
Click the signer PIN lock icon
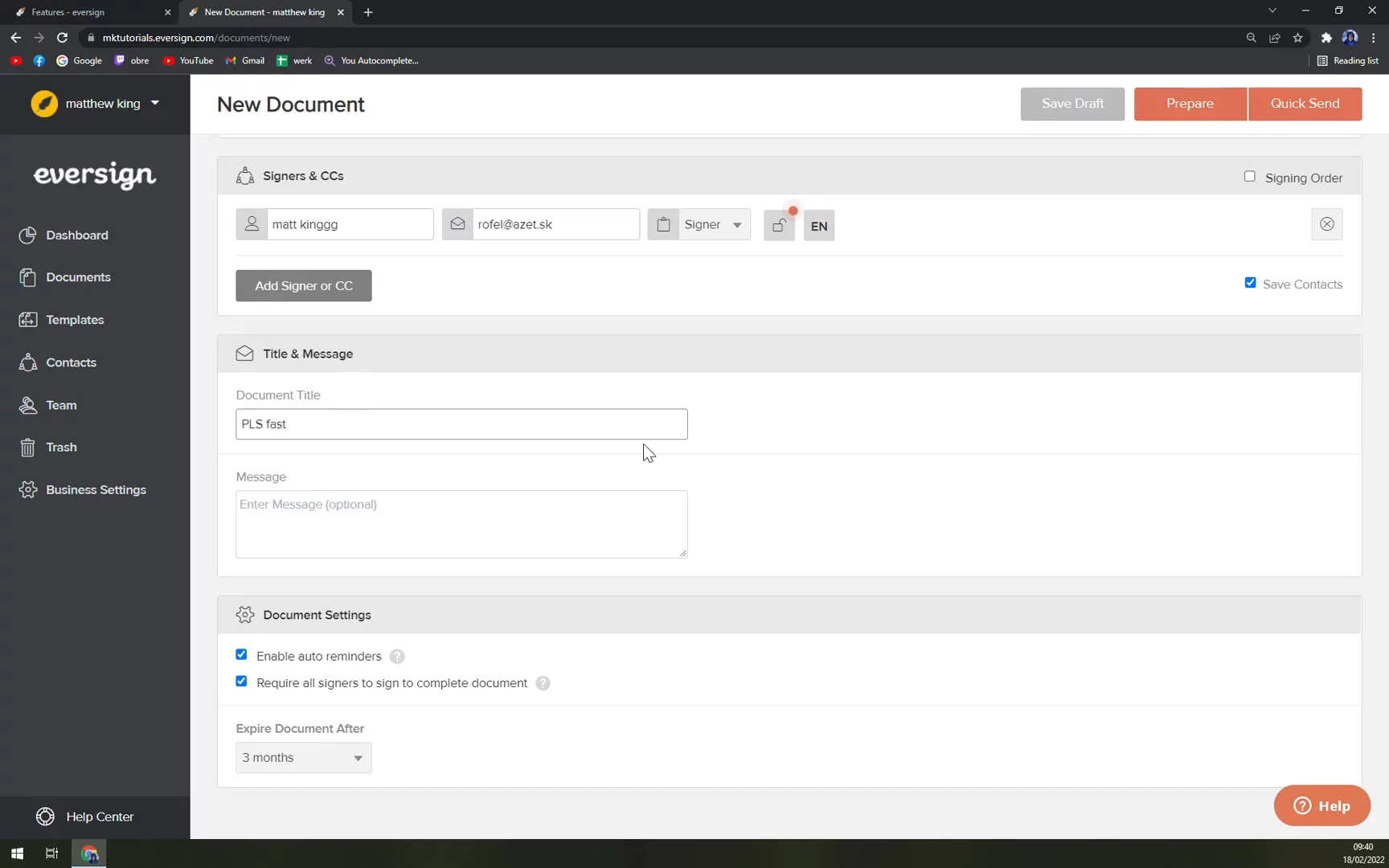point(778,226)
